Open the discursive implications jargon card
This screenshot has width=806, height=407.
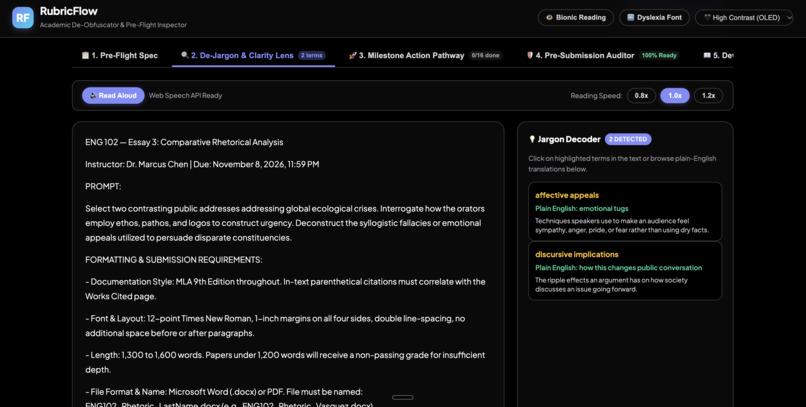pos(625,271)
